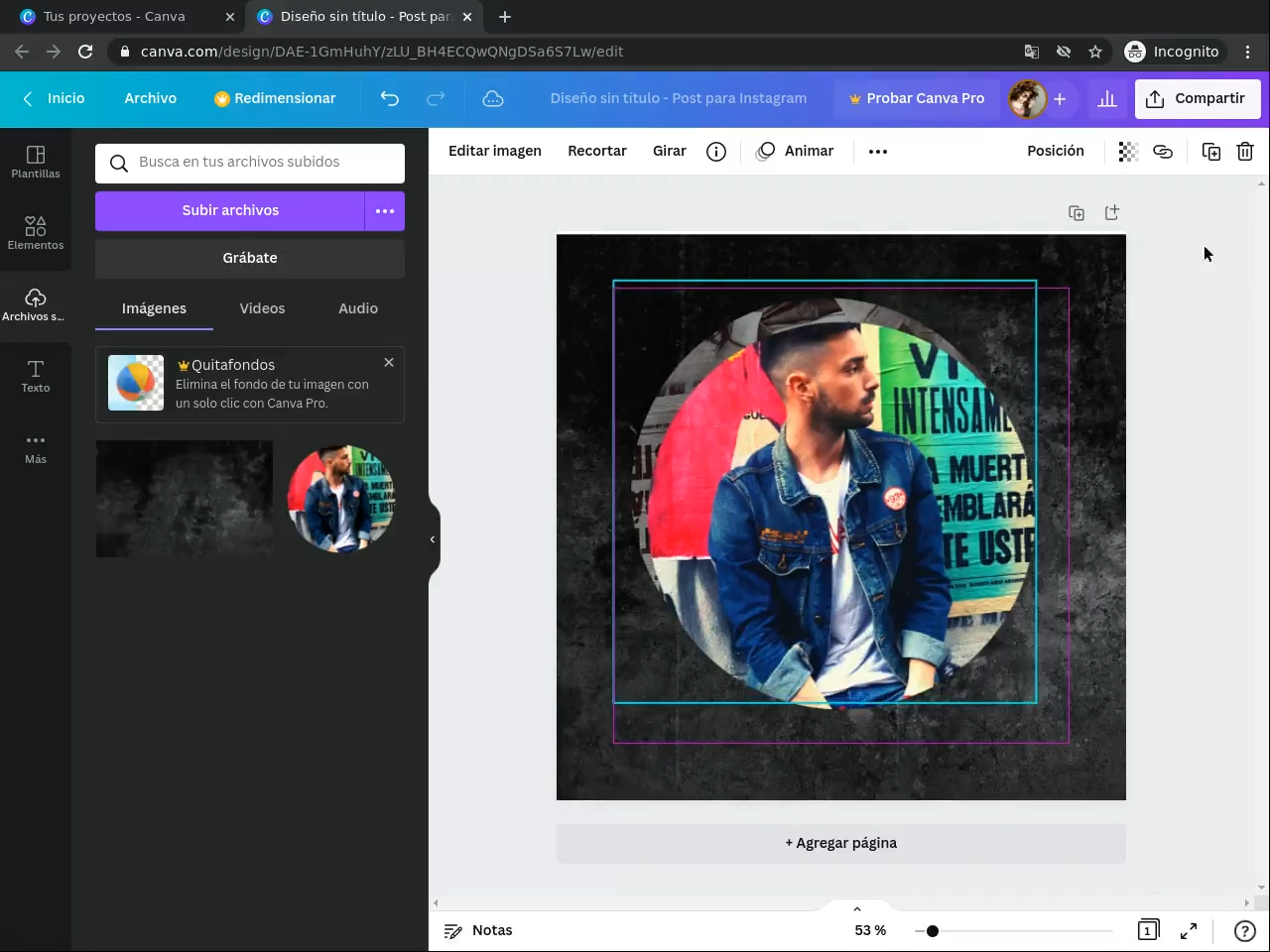Click the Grábate button
The height and width of the screenshot is (952, 1270).
click(x=250, y=258)
